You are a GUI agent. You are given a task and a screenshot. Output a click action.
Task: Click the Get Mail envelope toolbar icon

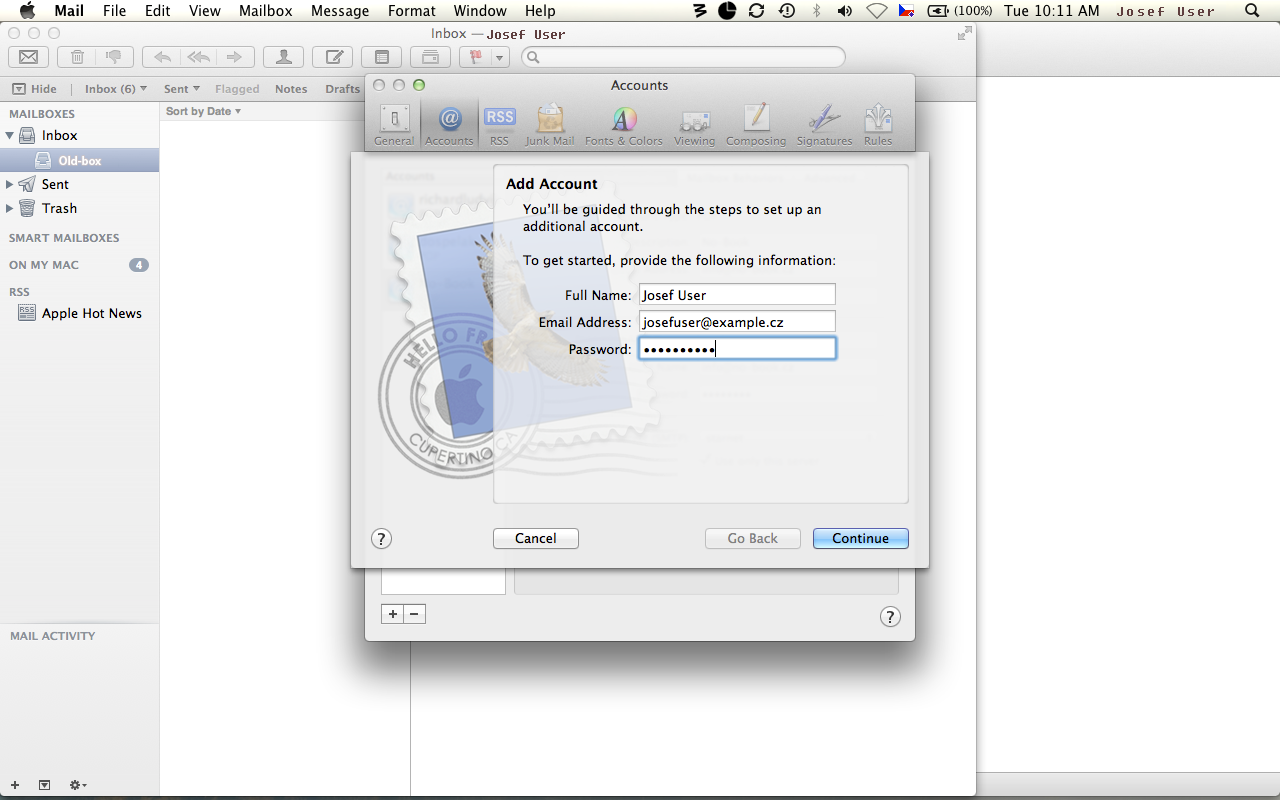[28, 57]
